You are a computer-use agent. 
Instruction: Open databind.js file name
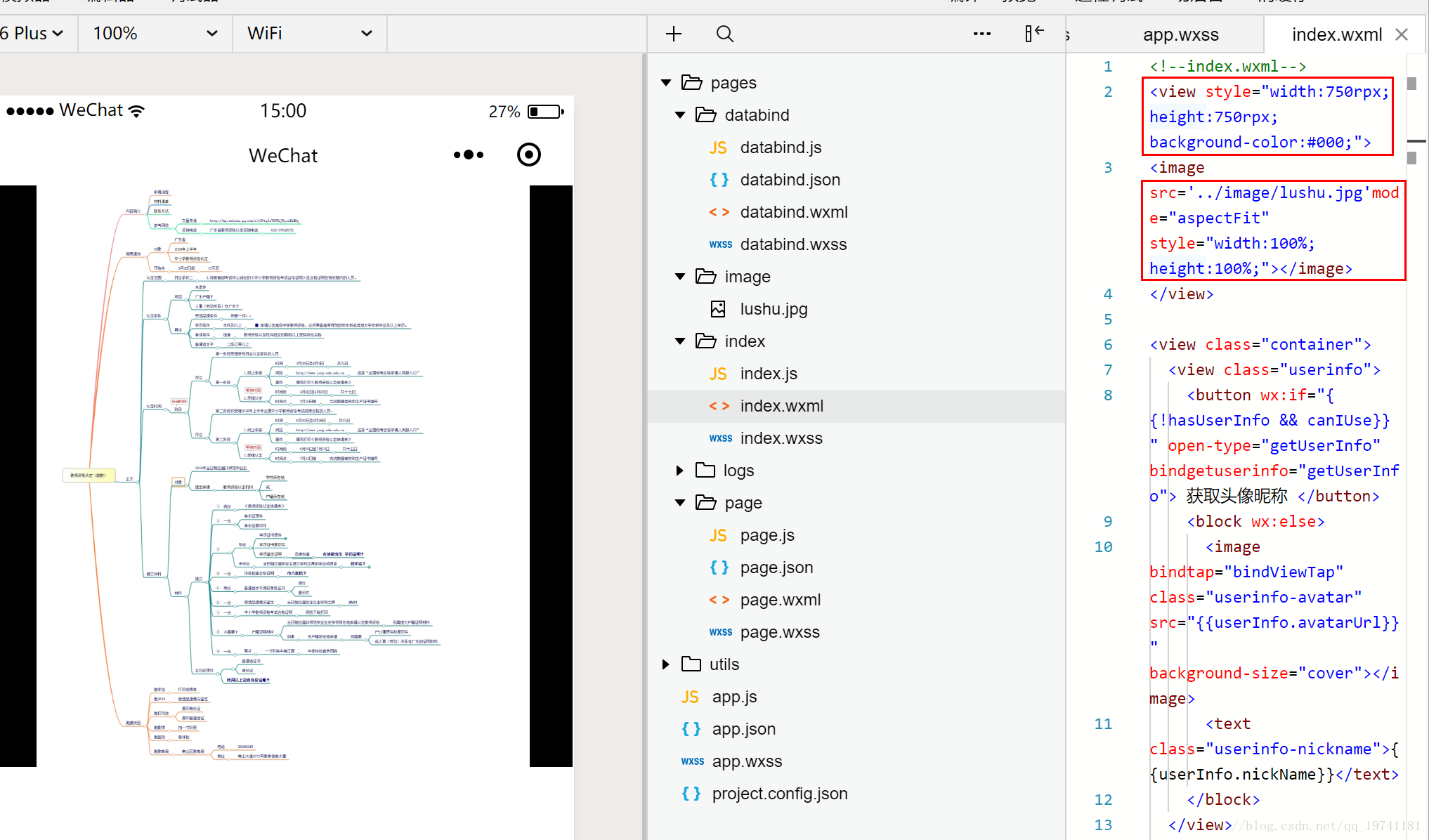(x=781, y=147)
